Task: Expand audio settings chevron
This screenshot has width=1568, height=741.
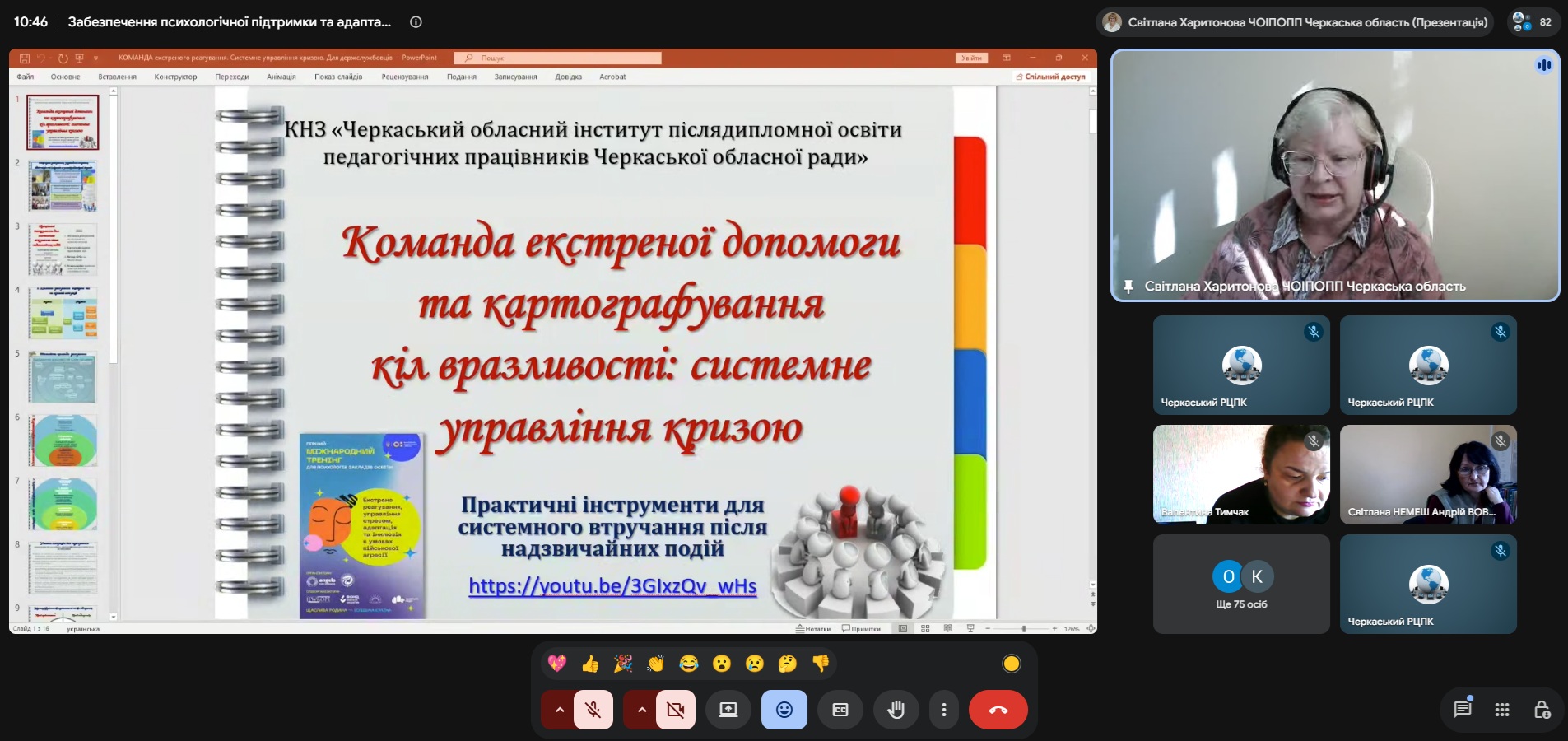Action: pyautogui.click(x=559, y=710)
